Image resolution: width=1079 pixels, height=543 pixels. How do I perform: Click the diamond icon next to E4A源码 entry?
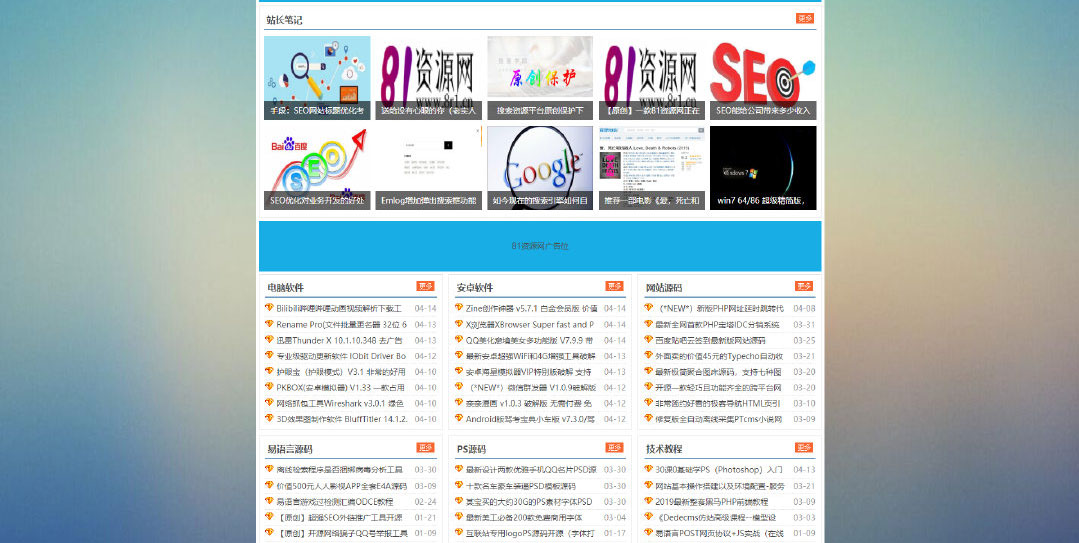269,485
